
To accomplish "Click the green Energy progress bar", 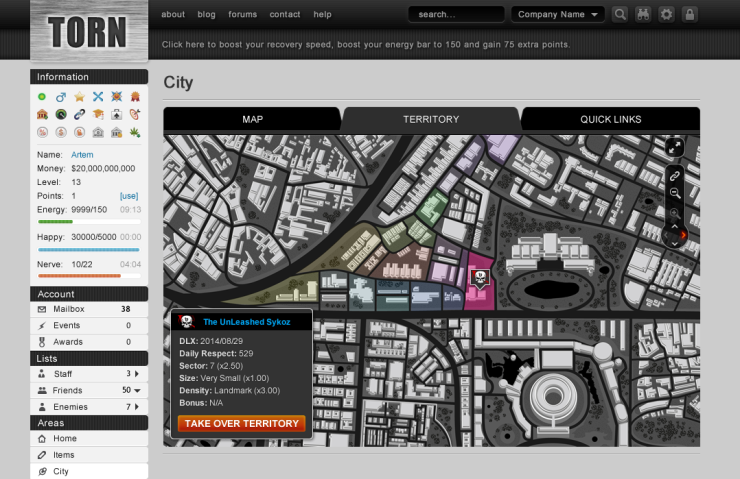I will (55, 222).
